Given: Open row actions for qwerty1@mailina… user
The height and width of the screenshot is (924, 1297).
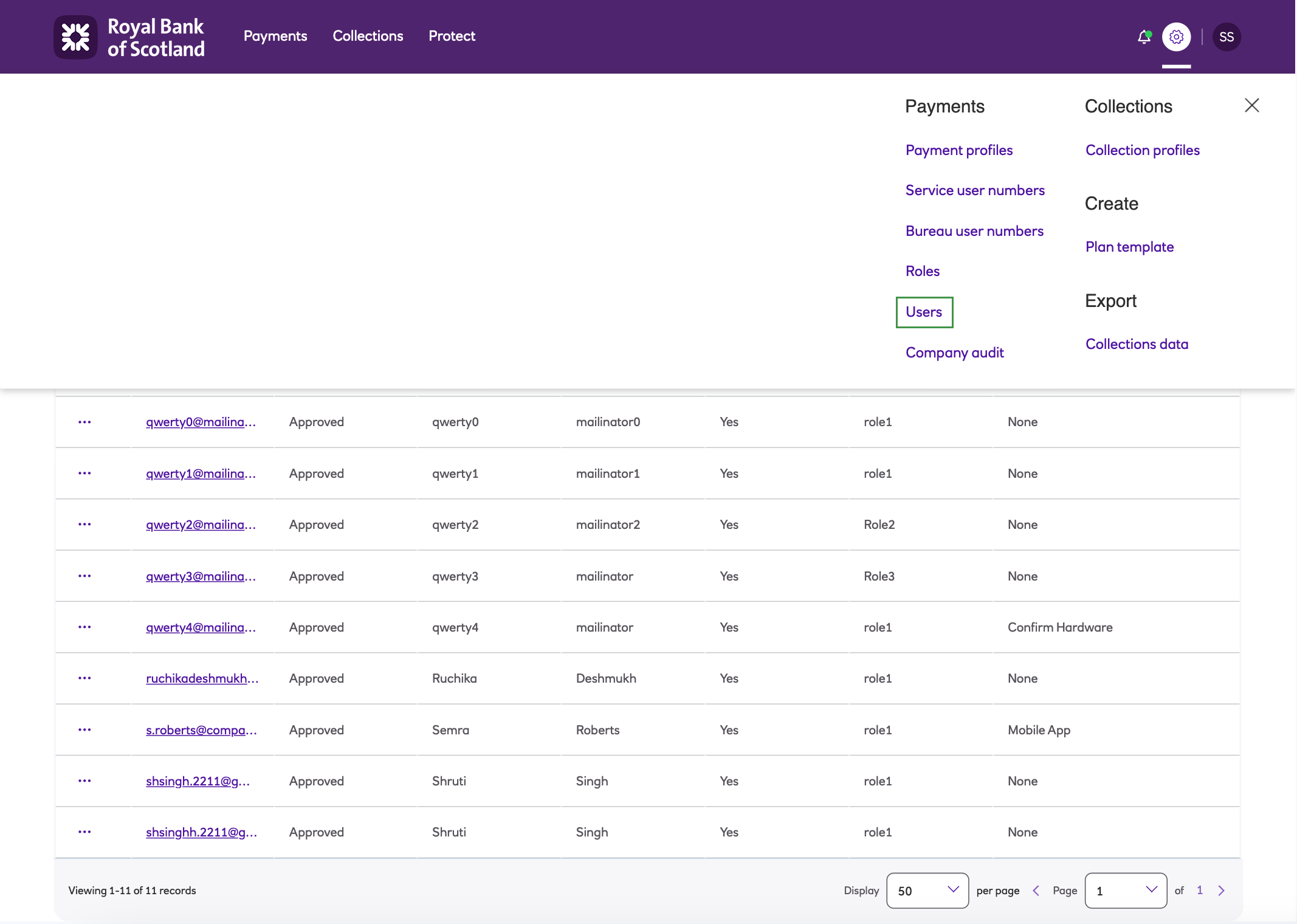Looking at the screenshot, I should [84, 473].
